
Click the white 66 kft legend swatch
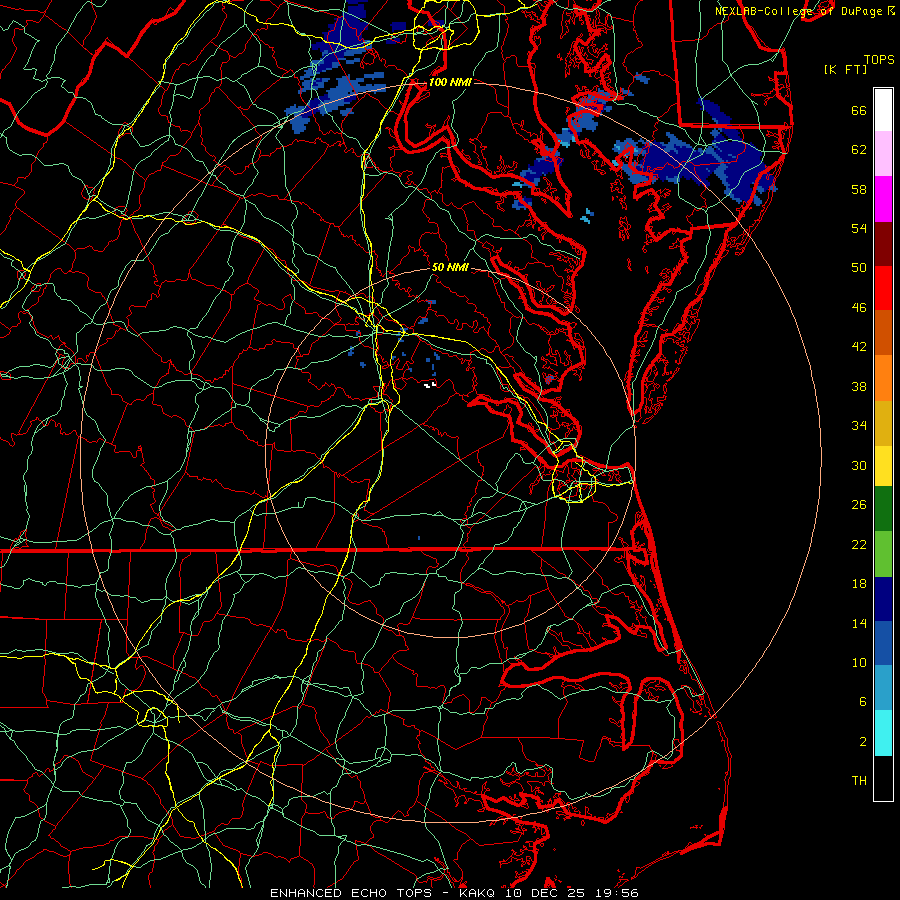883,110
